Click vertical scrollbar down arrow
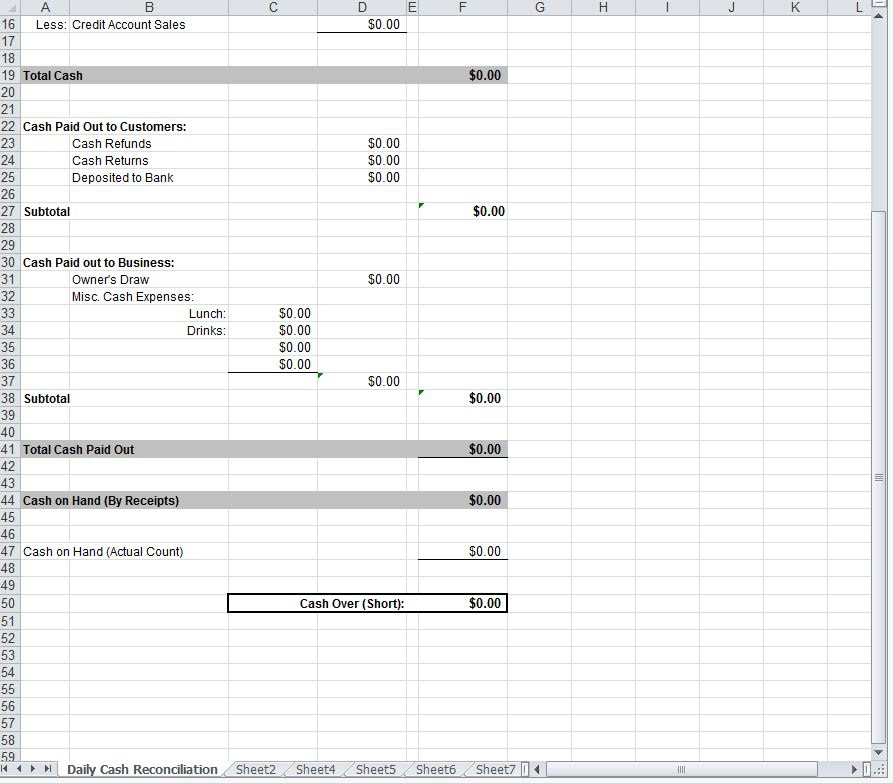 879,752
